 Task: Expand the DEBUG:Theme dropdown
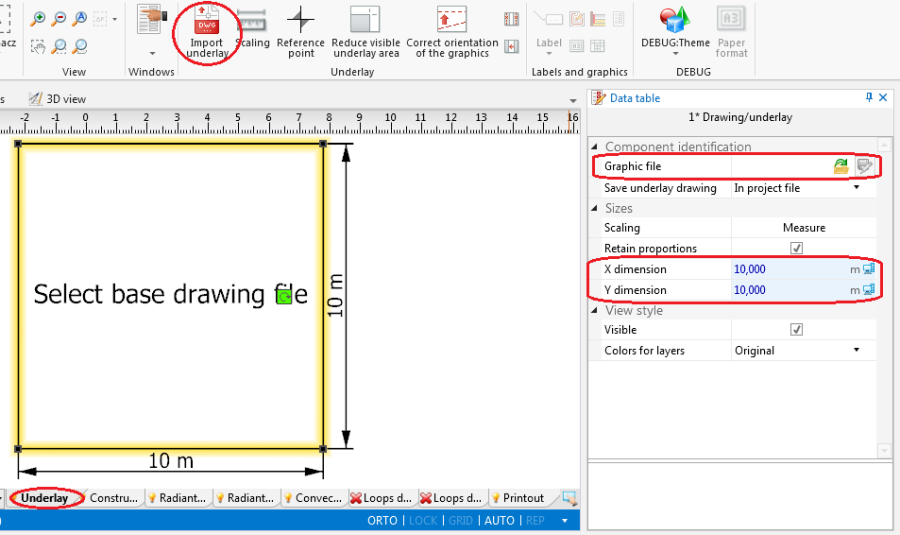[x=676, y=54]
